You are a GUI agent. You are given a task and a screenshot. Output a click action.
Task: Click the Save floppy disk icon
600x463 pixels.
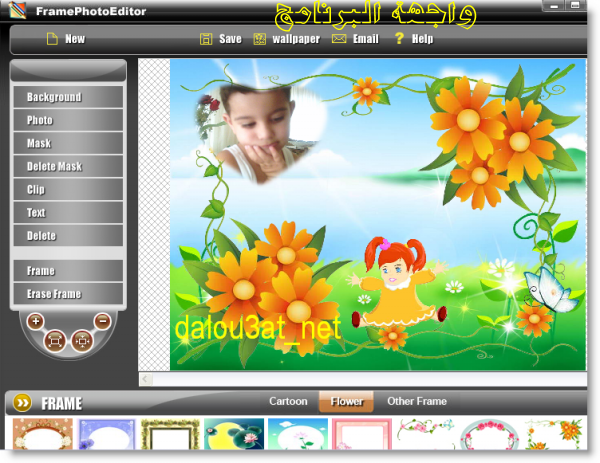point(205,39)
